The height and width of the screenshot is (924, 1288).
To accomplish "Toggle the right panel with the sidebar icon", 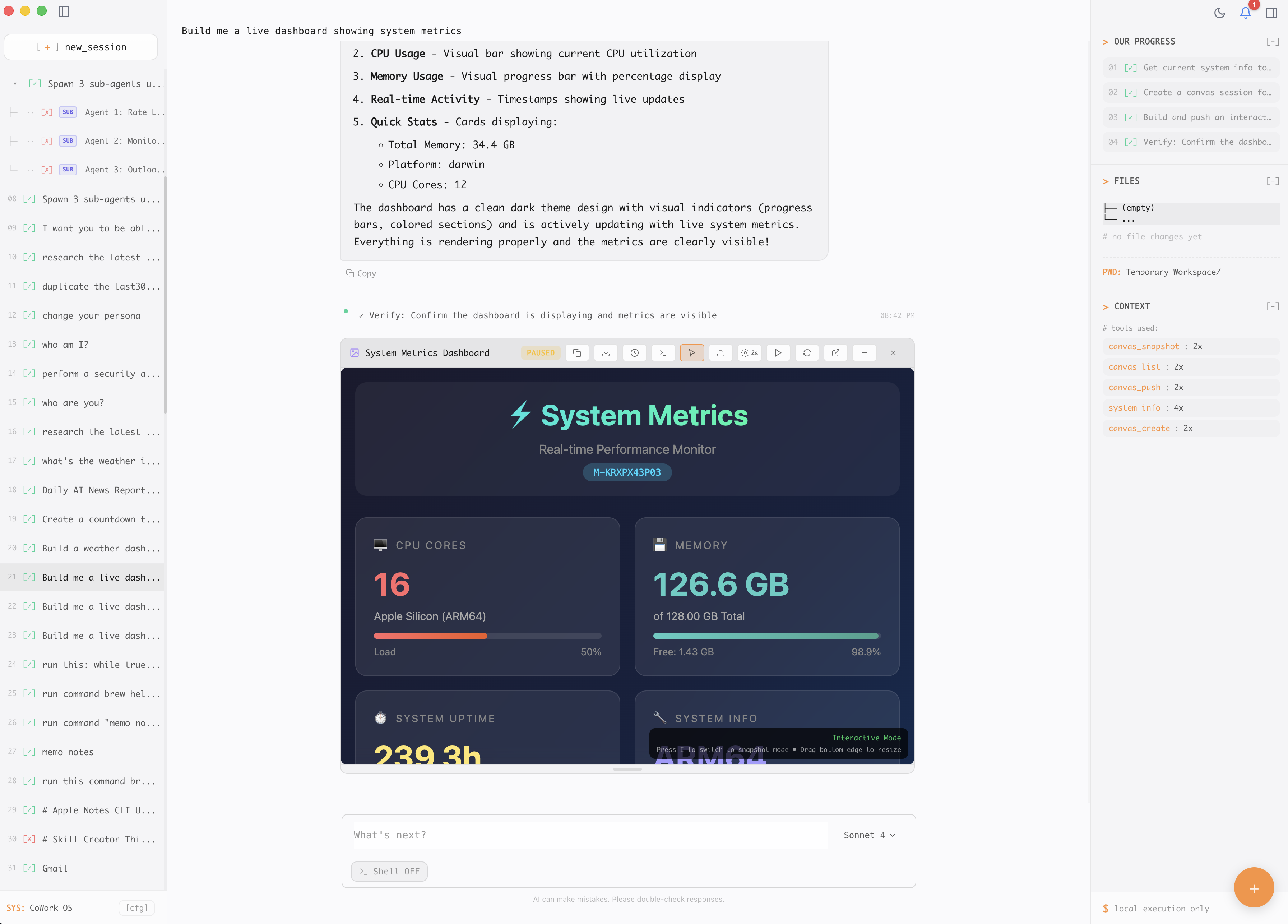I will tap(1271, 13).
